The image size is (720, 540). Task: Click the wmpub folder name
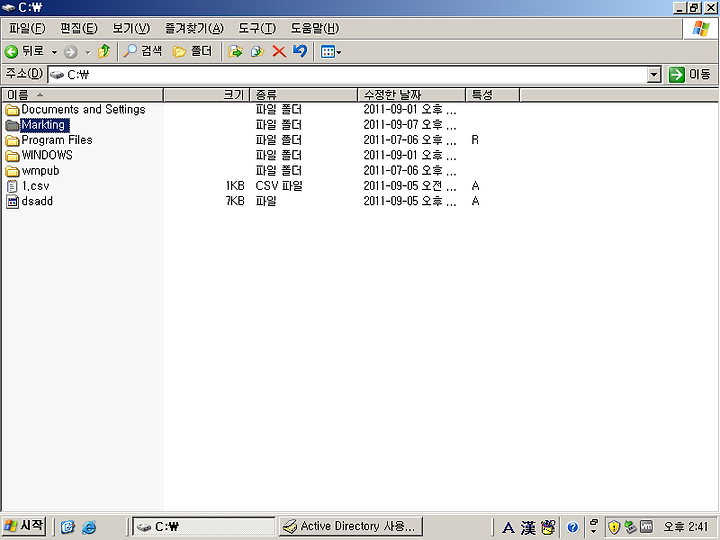point(40,171)
